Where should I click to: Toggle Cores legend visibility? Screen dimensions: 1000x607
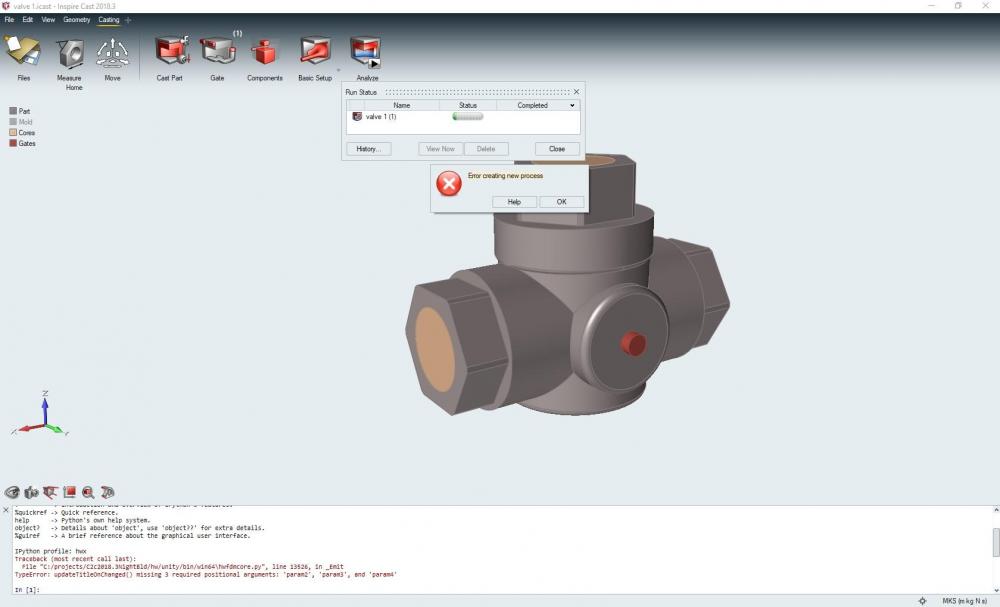tap(13, 133)
